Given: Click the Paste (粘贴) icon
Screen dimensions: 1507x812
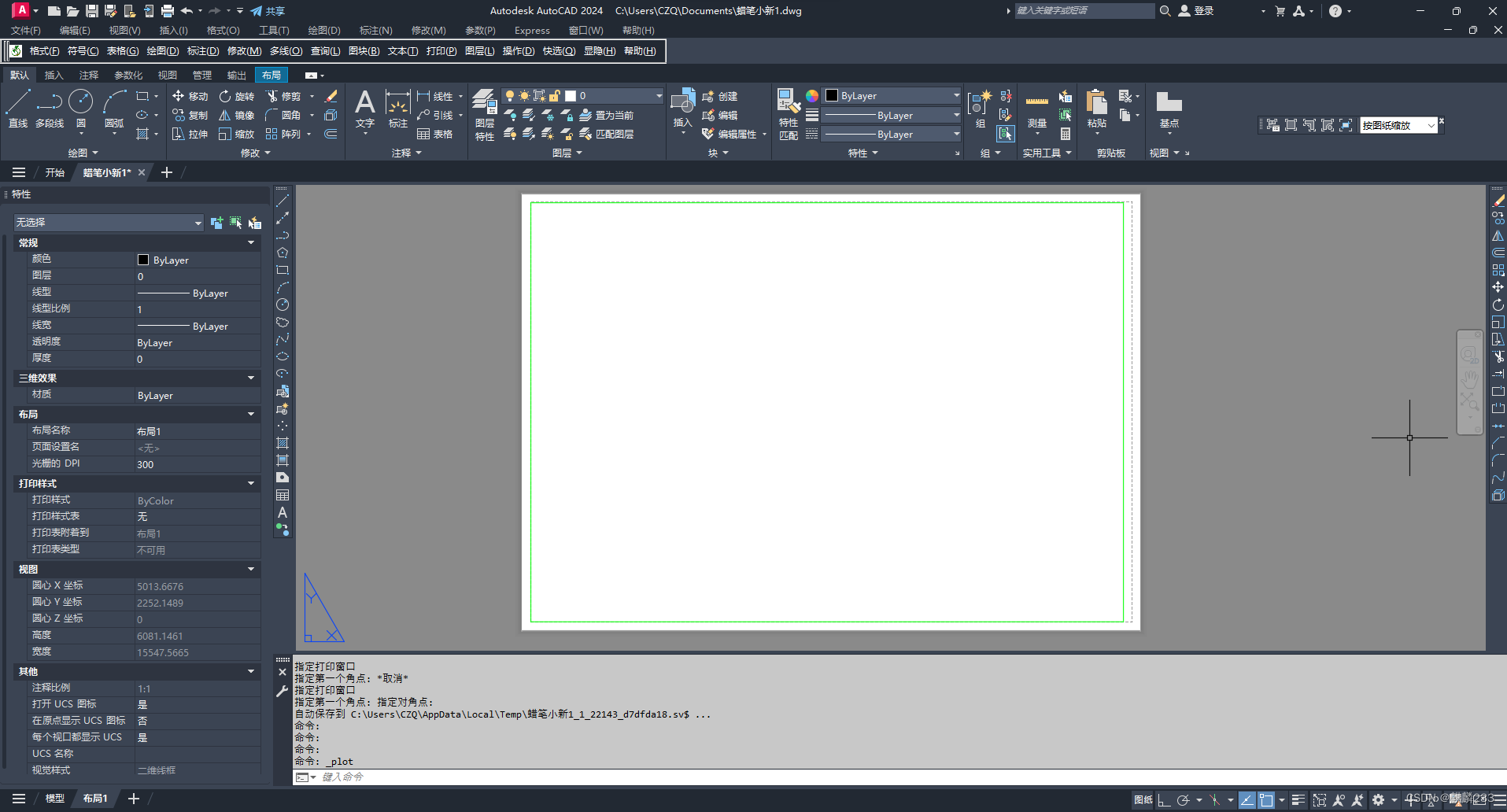Looking at the screenshot, I should point(1096,109).
